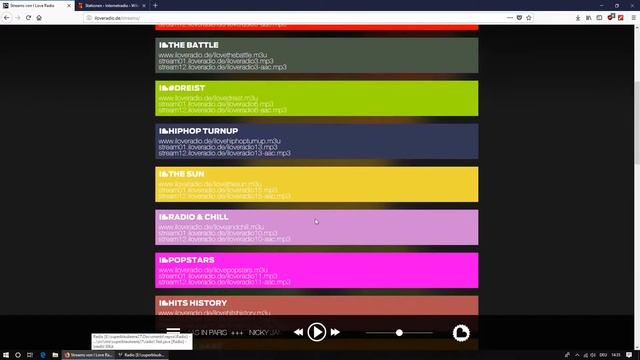Screen dimensions: 640x360
Task: Click the #DREIST station heading
Action: (x=182, y=88)
